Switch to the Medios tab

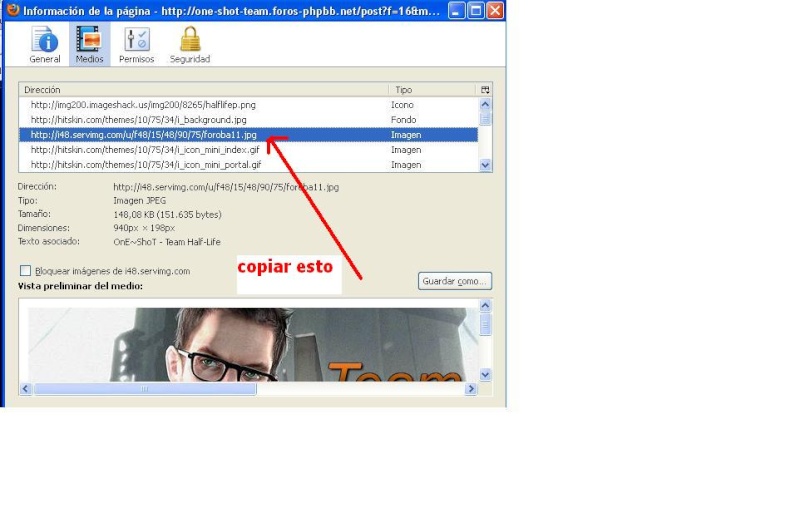point(89,45)
